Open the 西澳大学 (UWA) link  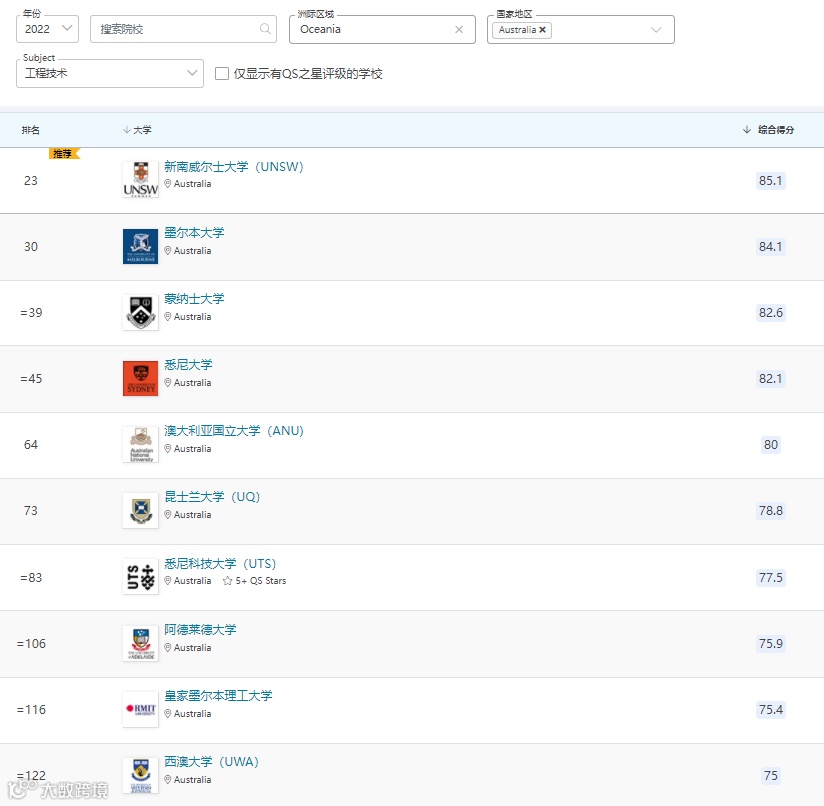point(211,762)
